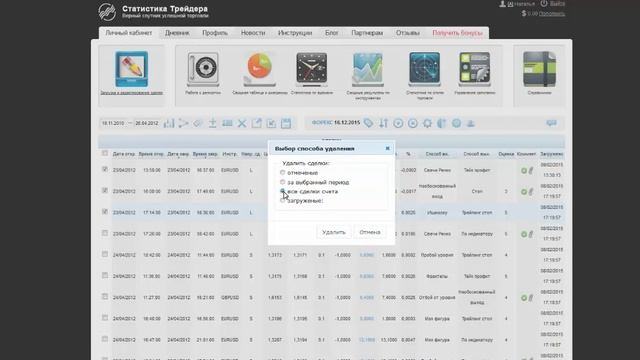640x360 pixels.
Task: Open the safe deposit icon
Action: [203, 69]
